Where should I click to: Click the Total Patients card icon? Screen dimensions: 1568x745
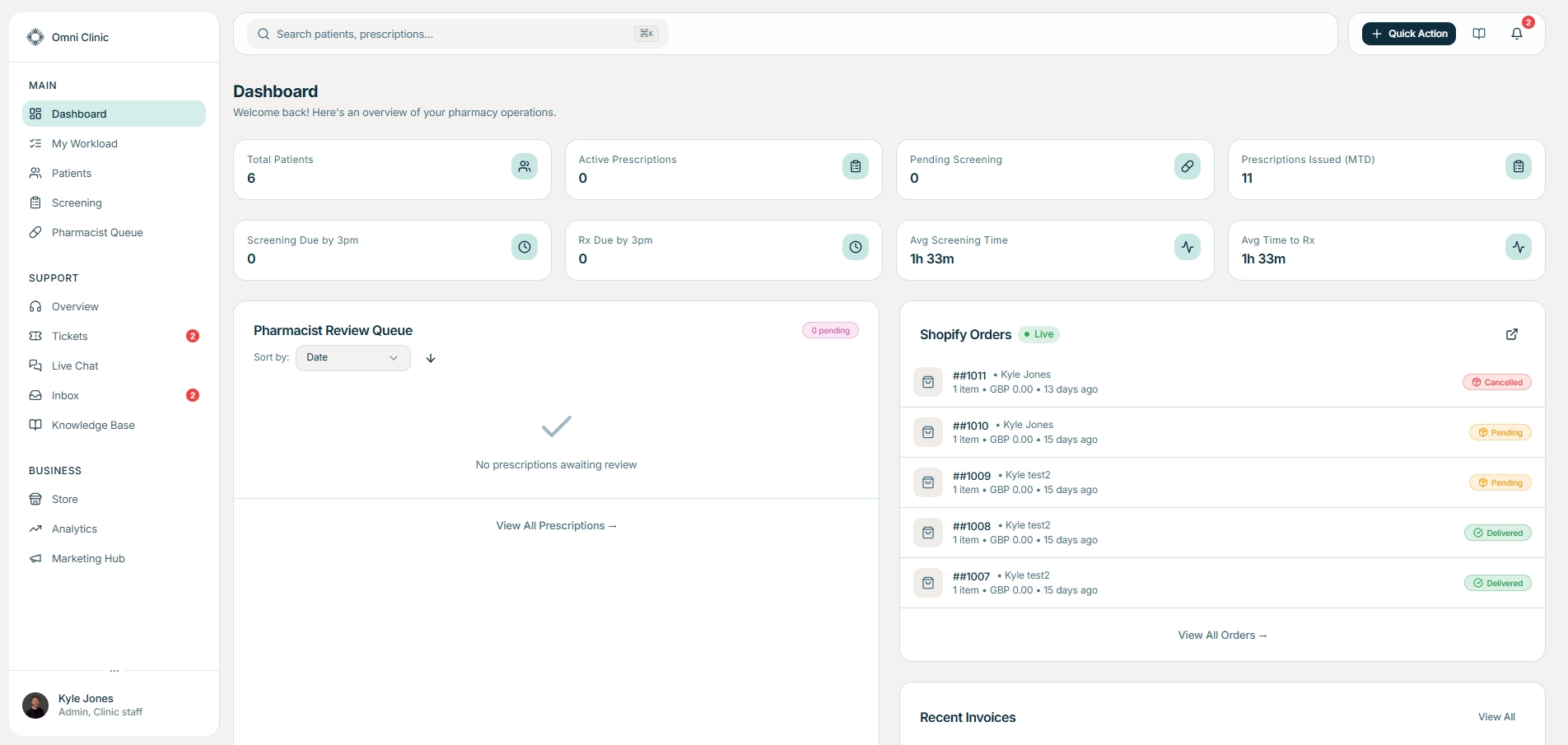pyautogui.click(x=524, y=167)
